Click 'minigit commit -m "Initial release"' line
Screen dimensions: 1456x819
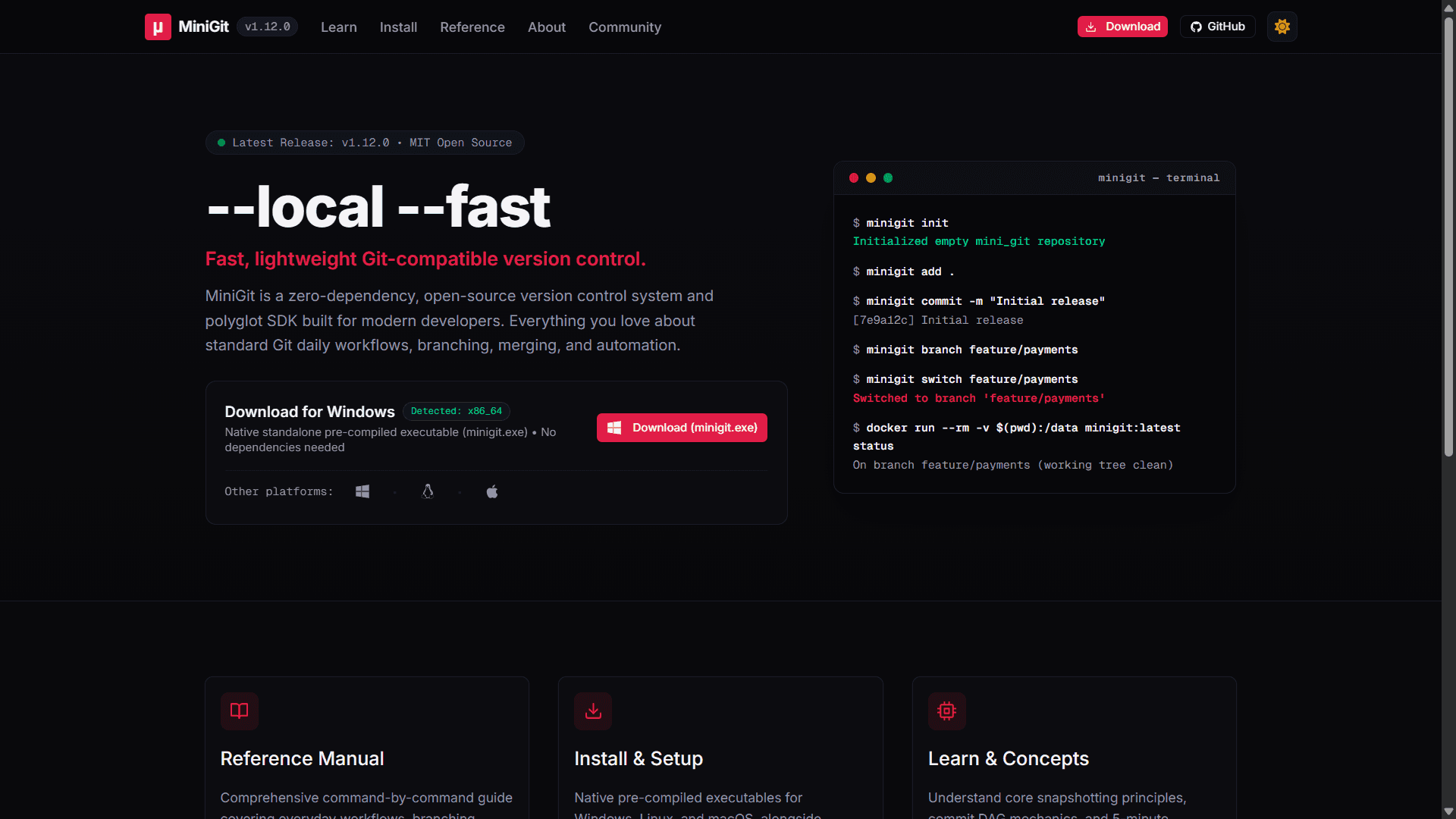[x=979, y=301]
